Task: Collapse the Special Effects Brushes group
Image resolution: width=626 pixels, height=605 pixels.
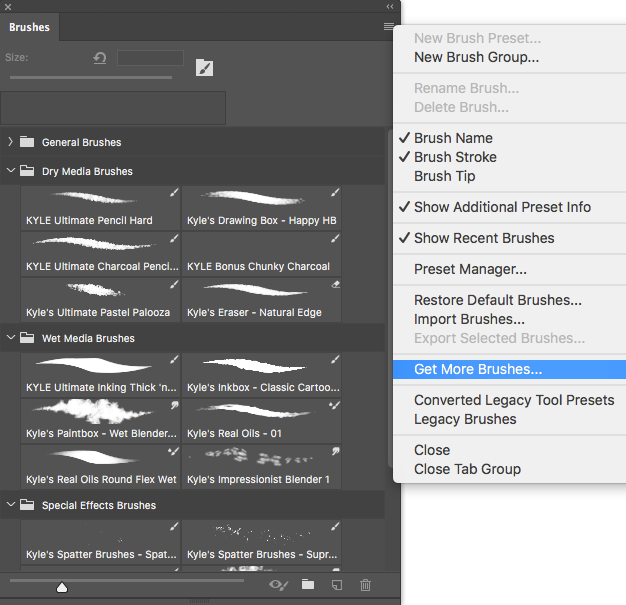Action: (x=11, y=504)
